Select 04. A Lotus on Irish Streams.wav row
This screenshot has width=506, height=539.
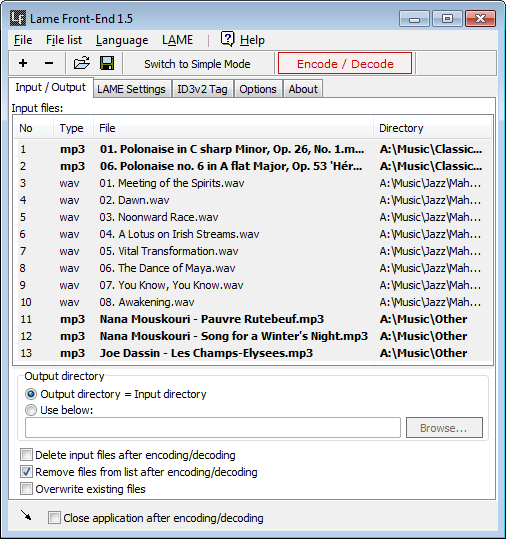click(x=253, y=234)
